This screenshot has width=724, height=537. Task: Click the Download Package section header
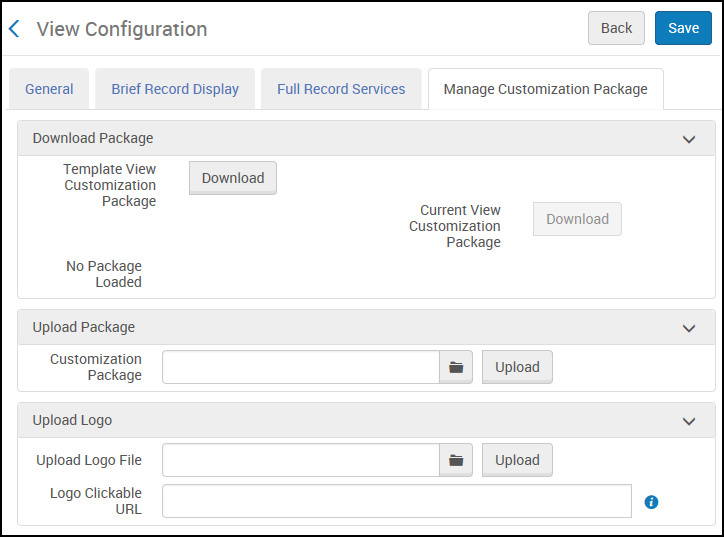[x=366, y=138]
